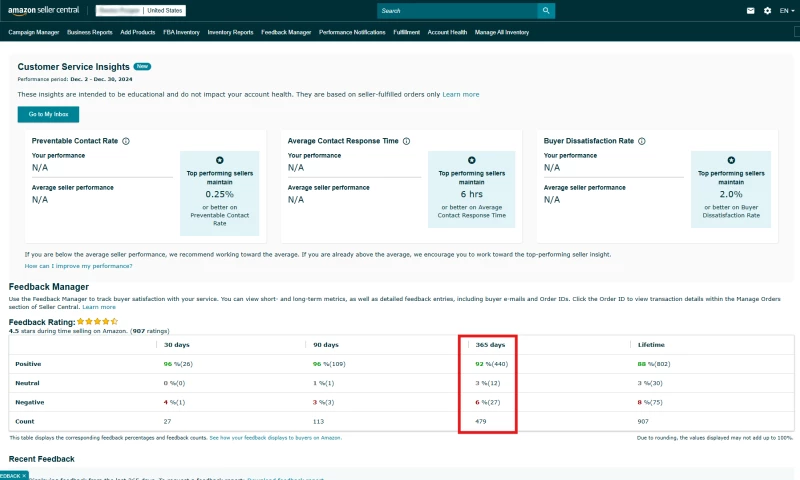Select Manage All Inventory in the navigation
This screenshot has height=480, width=800.
coord(502,32)
